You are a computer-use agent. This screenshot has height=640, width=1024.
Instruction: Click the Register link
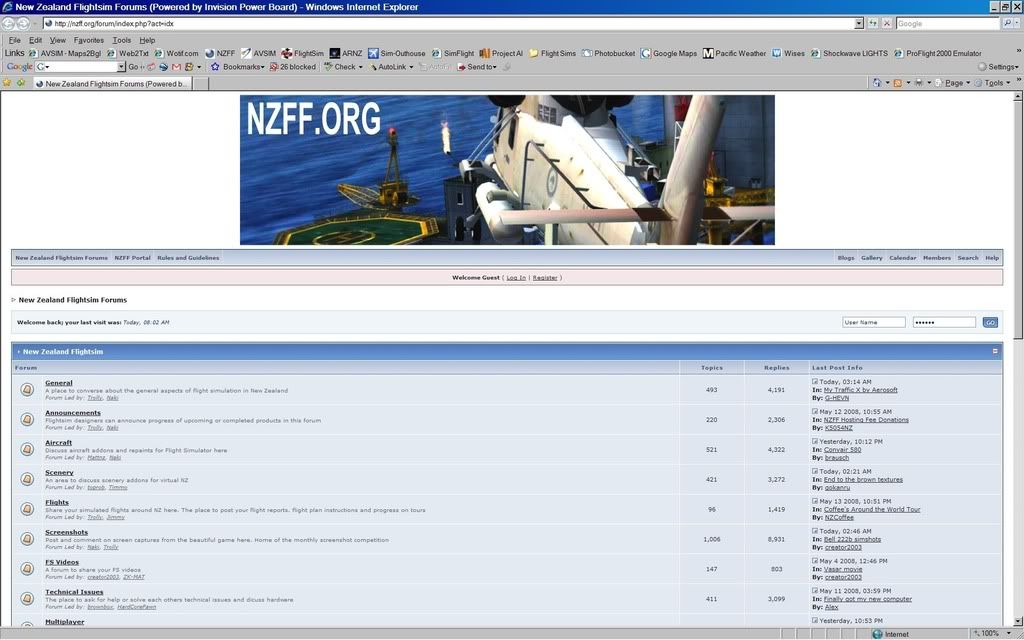pos(545,278)
